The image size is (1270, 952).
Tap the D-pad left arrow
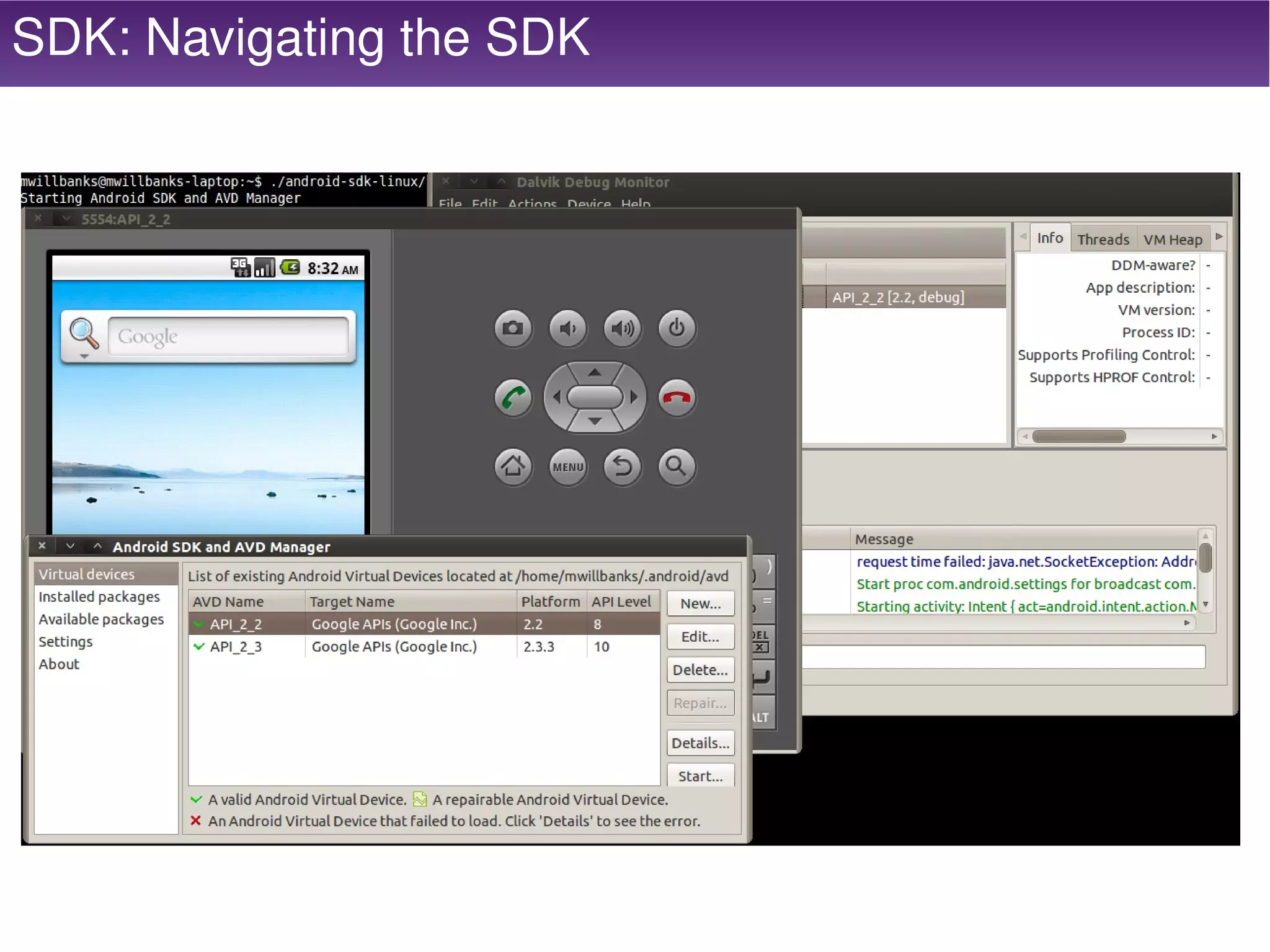[556, 397]
